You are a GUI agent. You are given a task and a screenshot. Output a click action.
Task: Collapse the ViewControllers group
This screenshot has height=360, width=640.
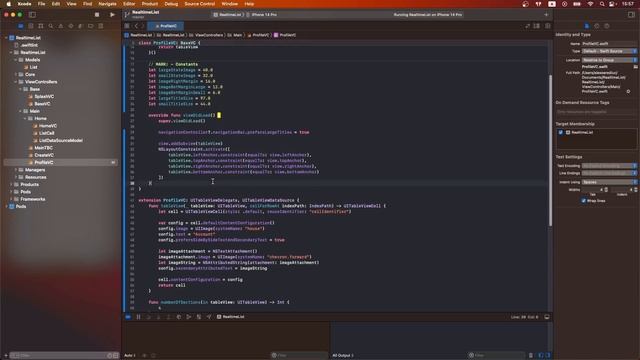(x=16, y=82)
